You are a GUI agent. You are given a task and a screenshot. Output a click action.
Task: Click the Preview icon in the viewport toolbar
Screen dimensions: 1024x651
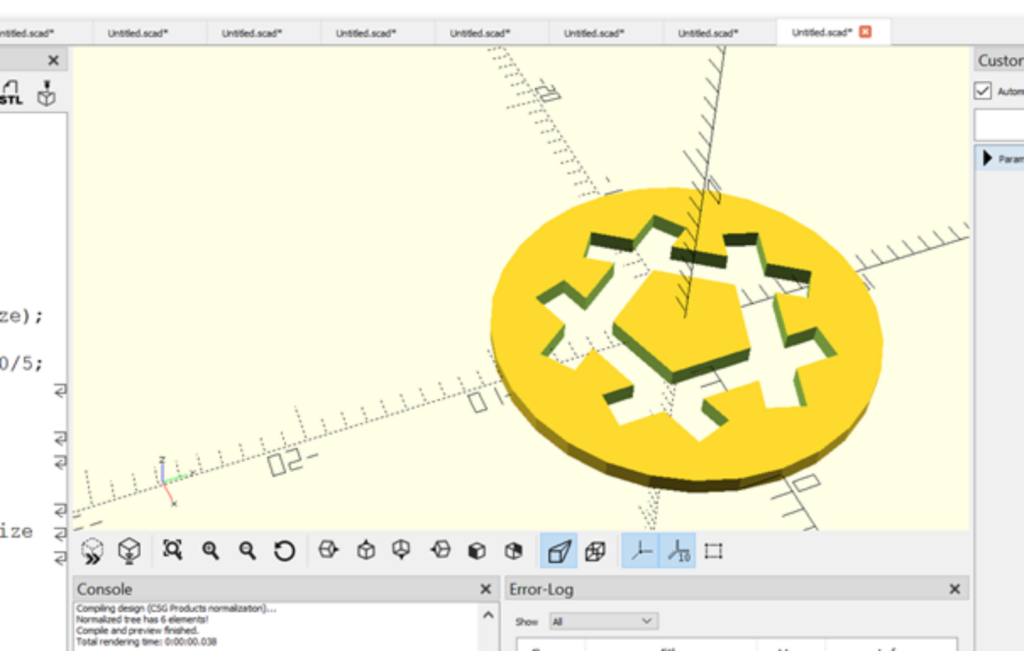point(92,551)
